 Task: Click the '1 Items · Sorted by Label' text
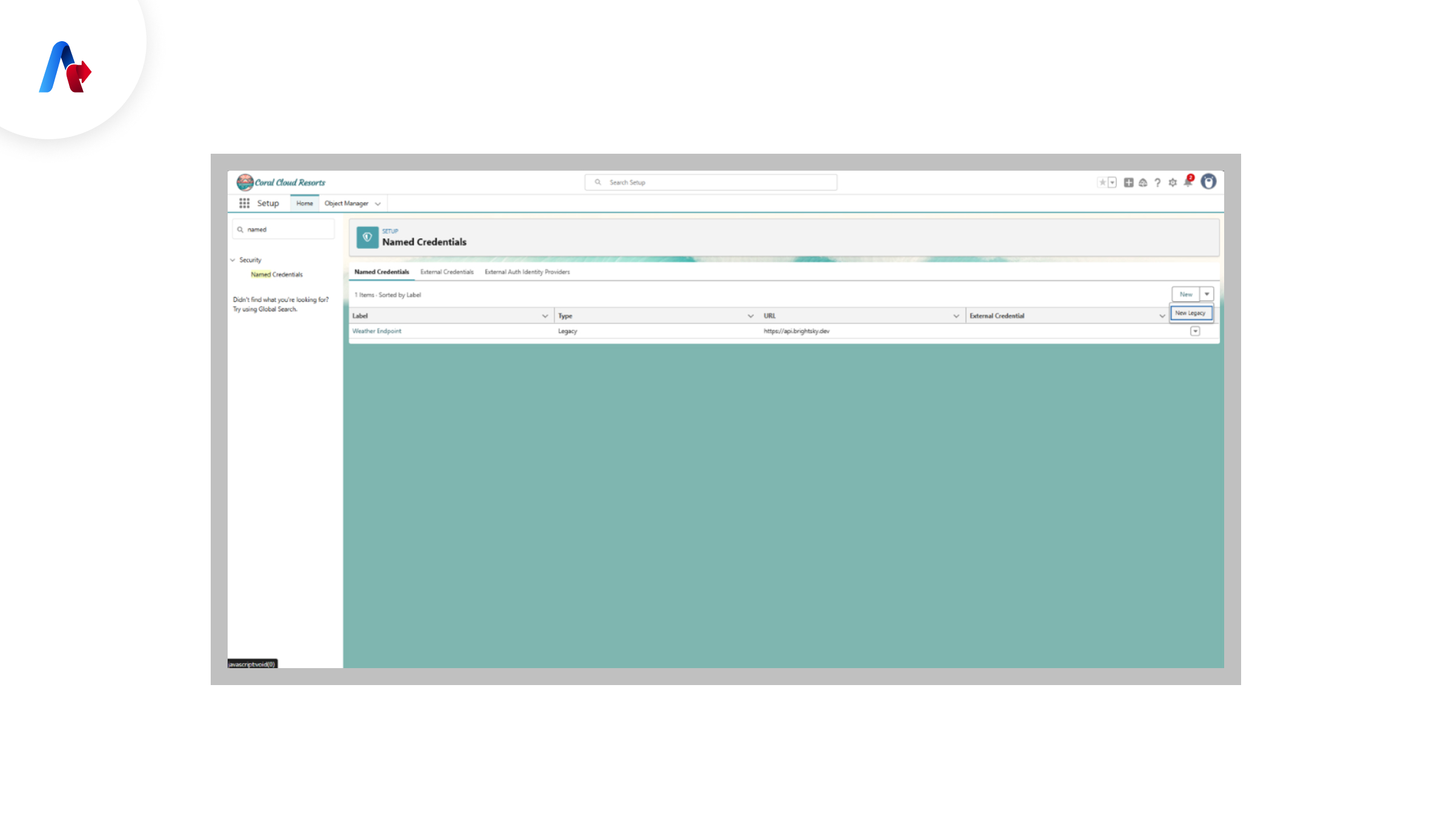[x=387, y=295]
